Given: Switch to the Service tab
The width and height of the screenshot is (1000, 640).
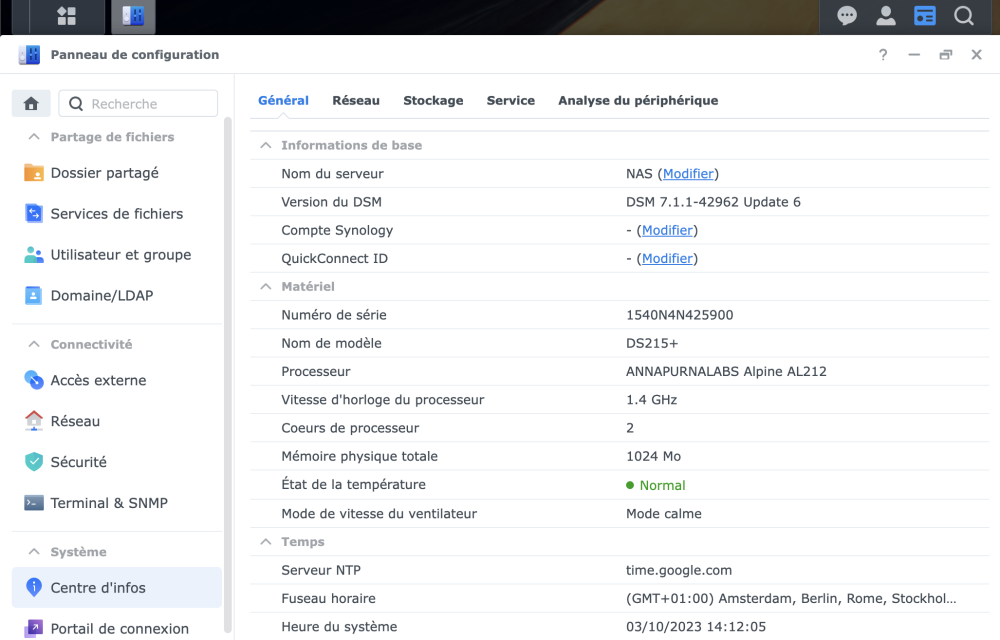Looking at the screenshot, I should [x=511, y=100].
